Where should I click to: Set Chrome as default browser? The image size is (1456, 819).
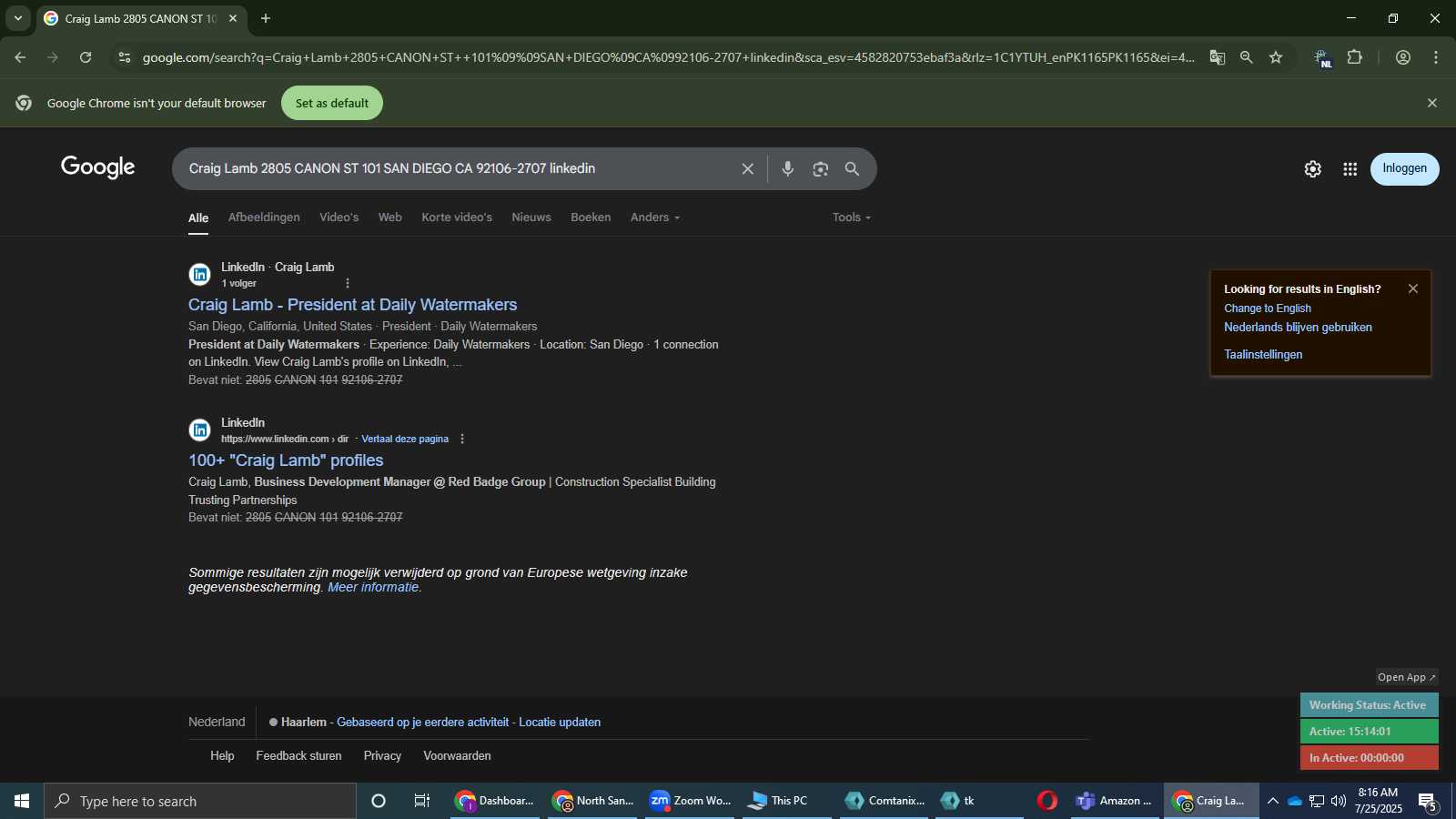point(332,103)
